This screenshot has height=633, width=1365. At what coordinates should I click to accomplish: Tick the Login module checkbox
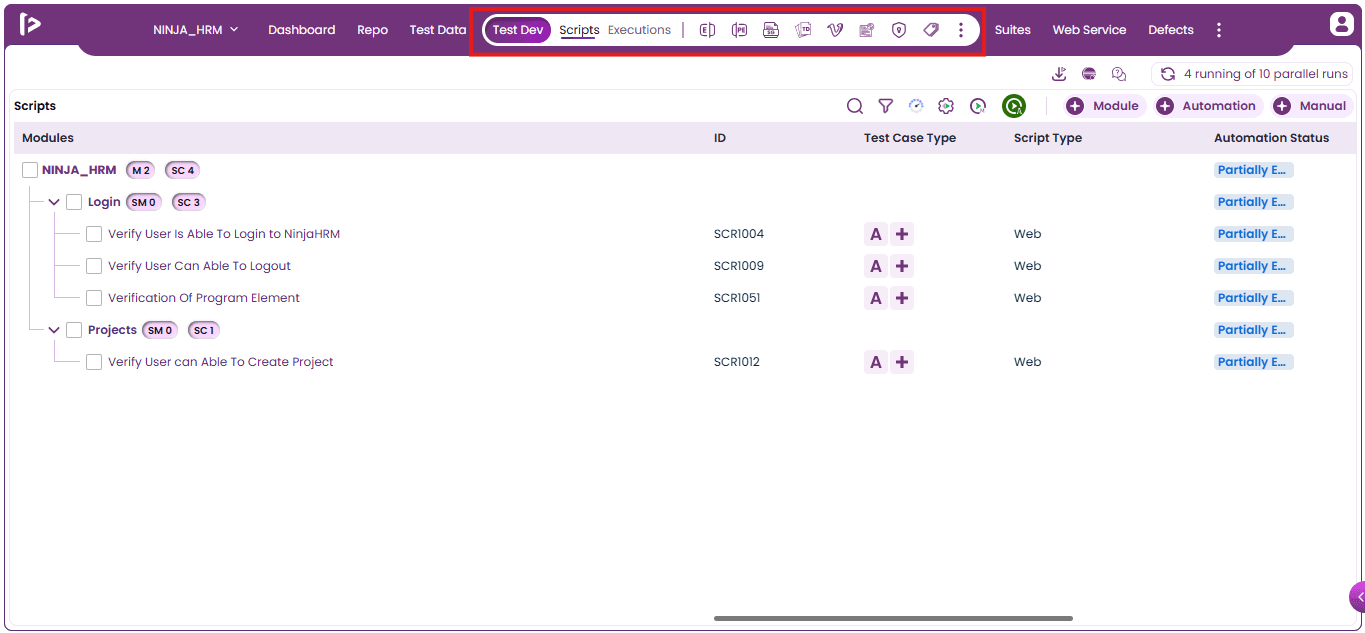click(74, 202)
